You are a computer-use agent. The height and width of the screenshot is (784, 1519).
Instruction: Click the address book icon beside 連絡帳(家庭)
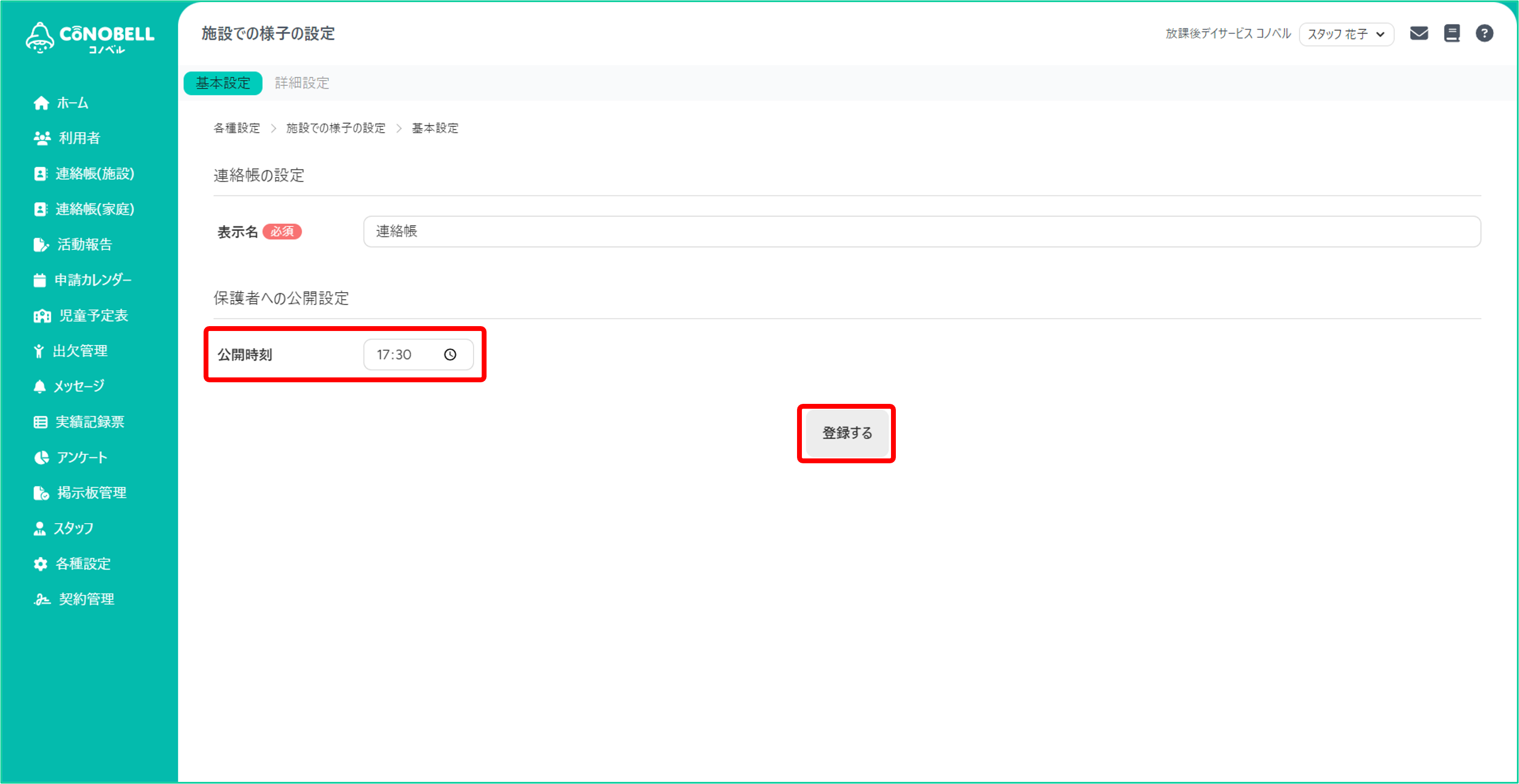[x=40, y=209]
